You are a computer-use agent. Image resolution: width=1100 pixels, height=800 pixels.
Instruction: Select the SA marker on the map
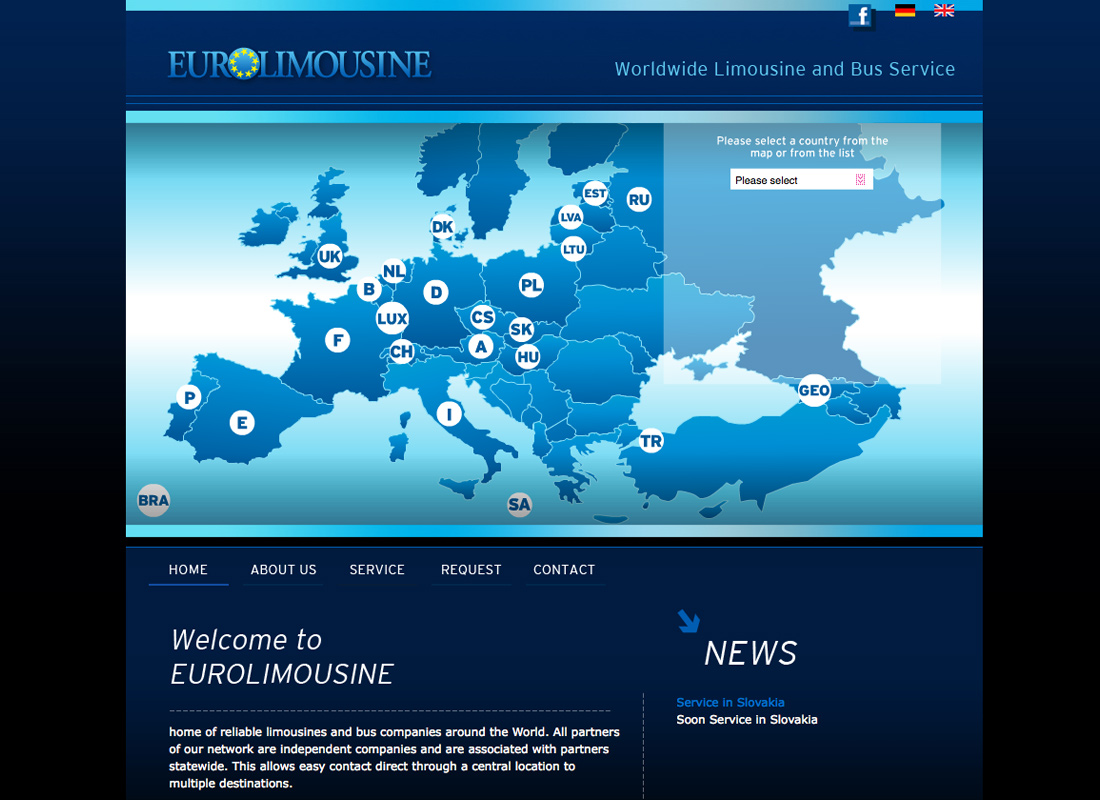(x=519, y=505)
